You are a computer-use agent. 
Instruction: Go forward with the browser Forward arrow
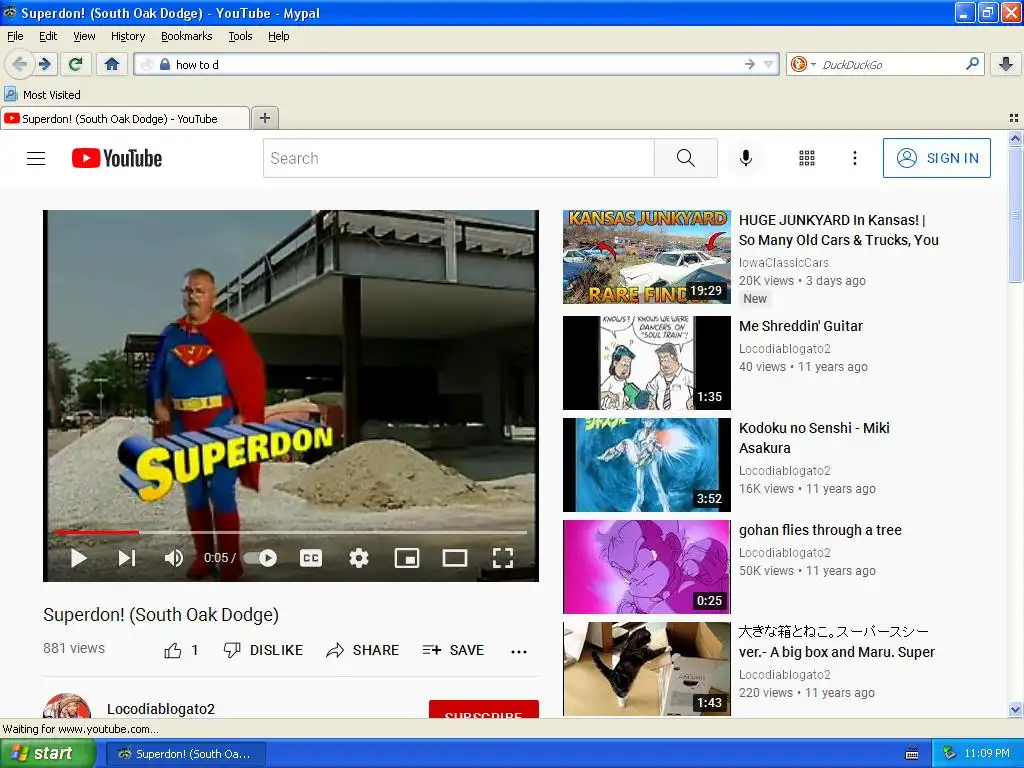point(45,64)
